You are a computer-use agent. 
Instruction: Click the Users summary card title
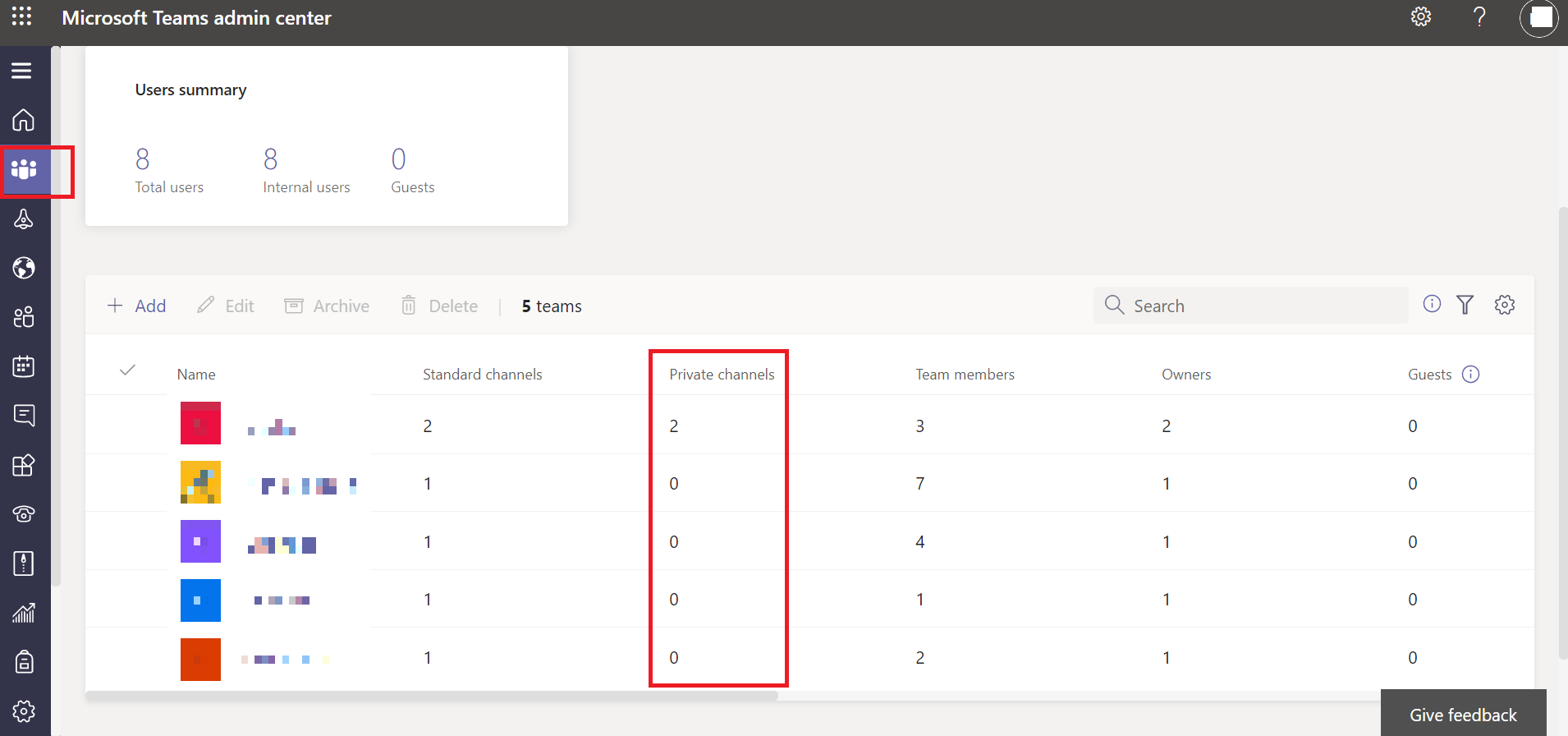pos(190,90)
